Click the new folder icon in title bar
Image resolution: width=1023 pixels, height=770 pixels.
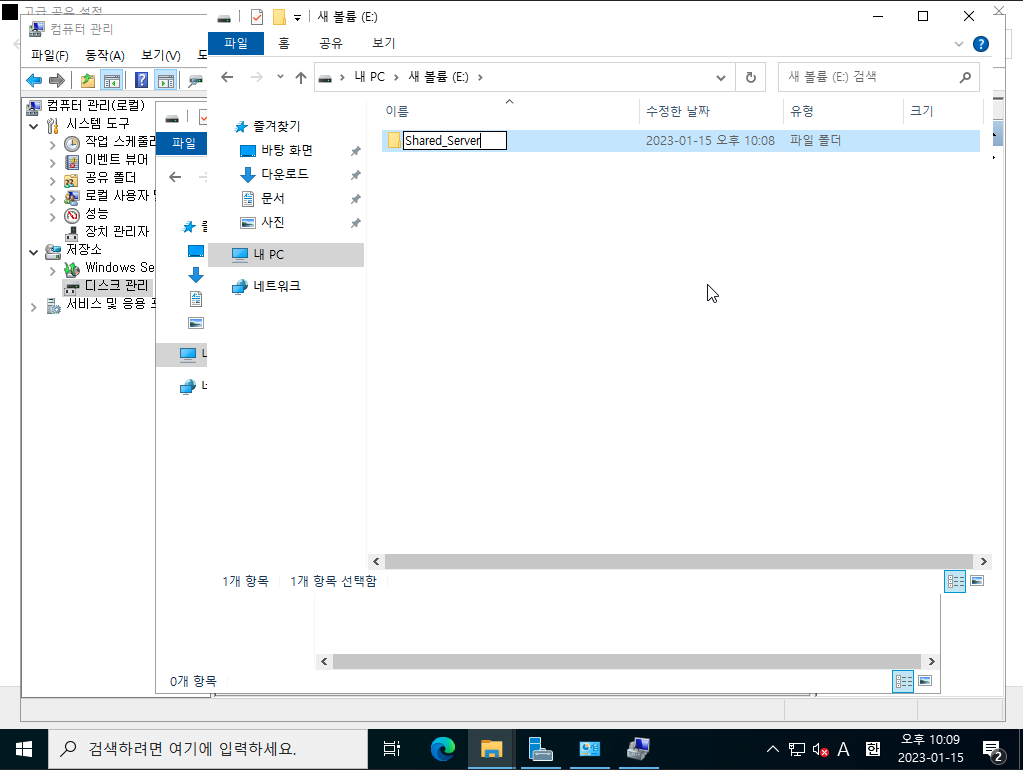click(279, 17)
